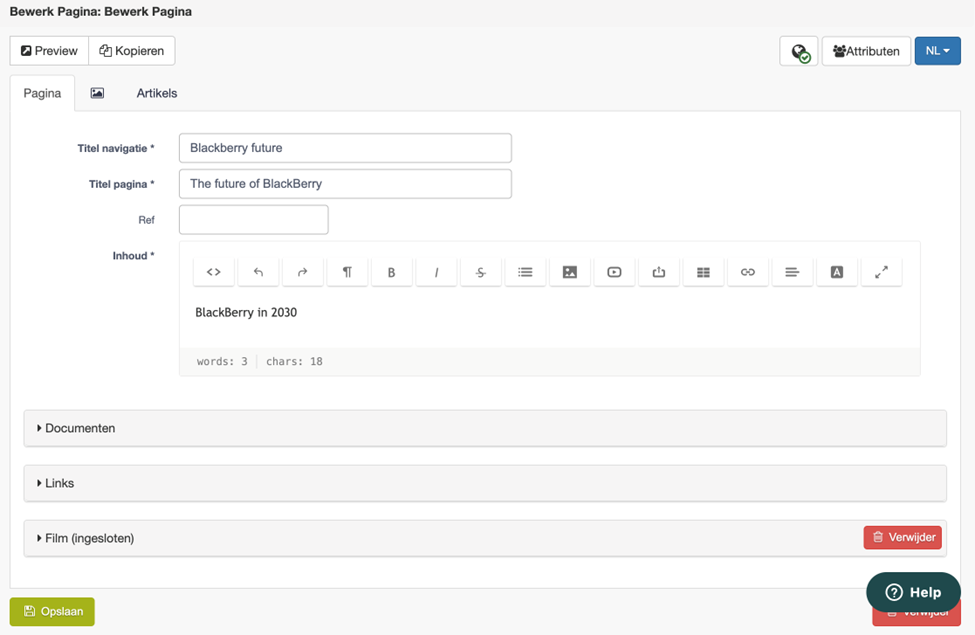Undo the last editor change

[x=258, y=272]
